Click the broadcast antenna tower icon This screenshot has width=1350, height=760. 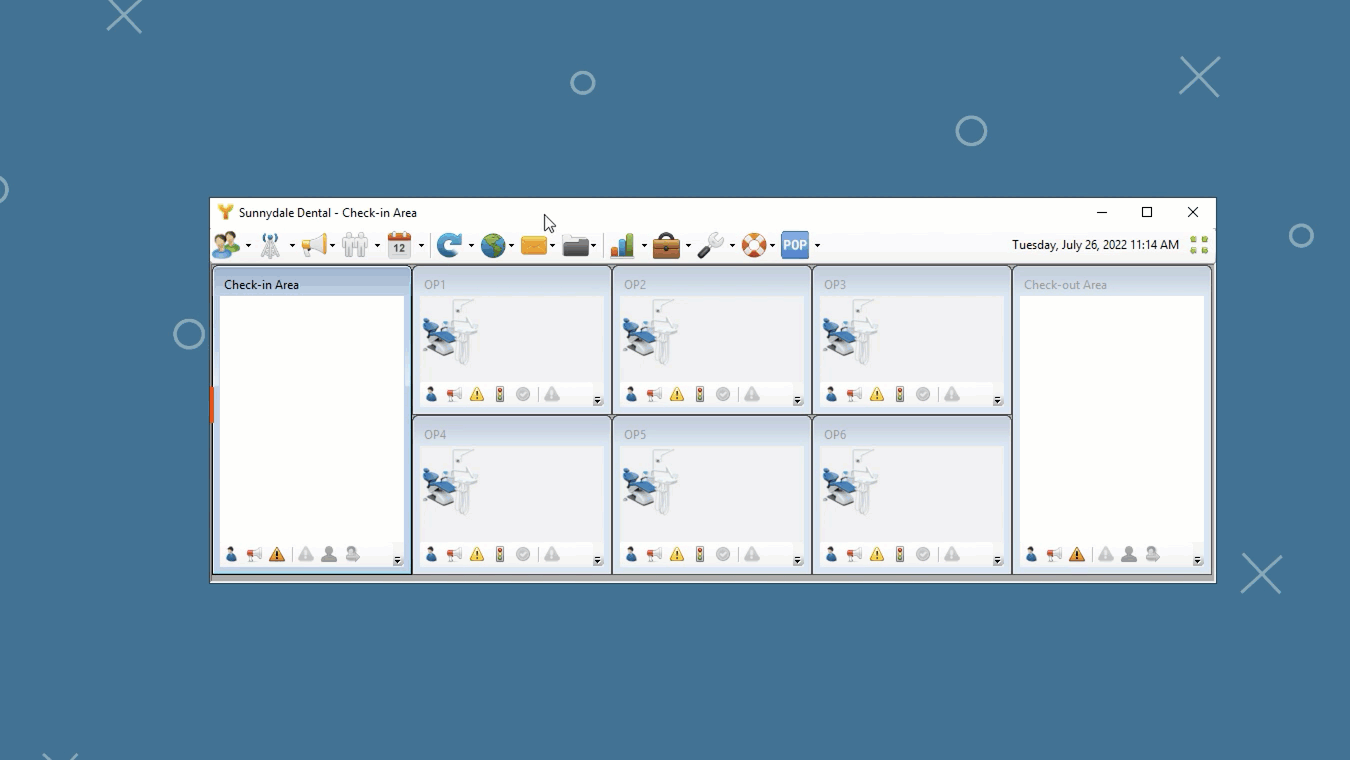coord(270,245)
